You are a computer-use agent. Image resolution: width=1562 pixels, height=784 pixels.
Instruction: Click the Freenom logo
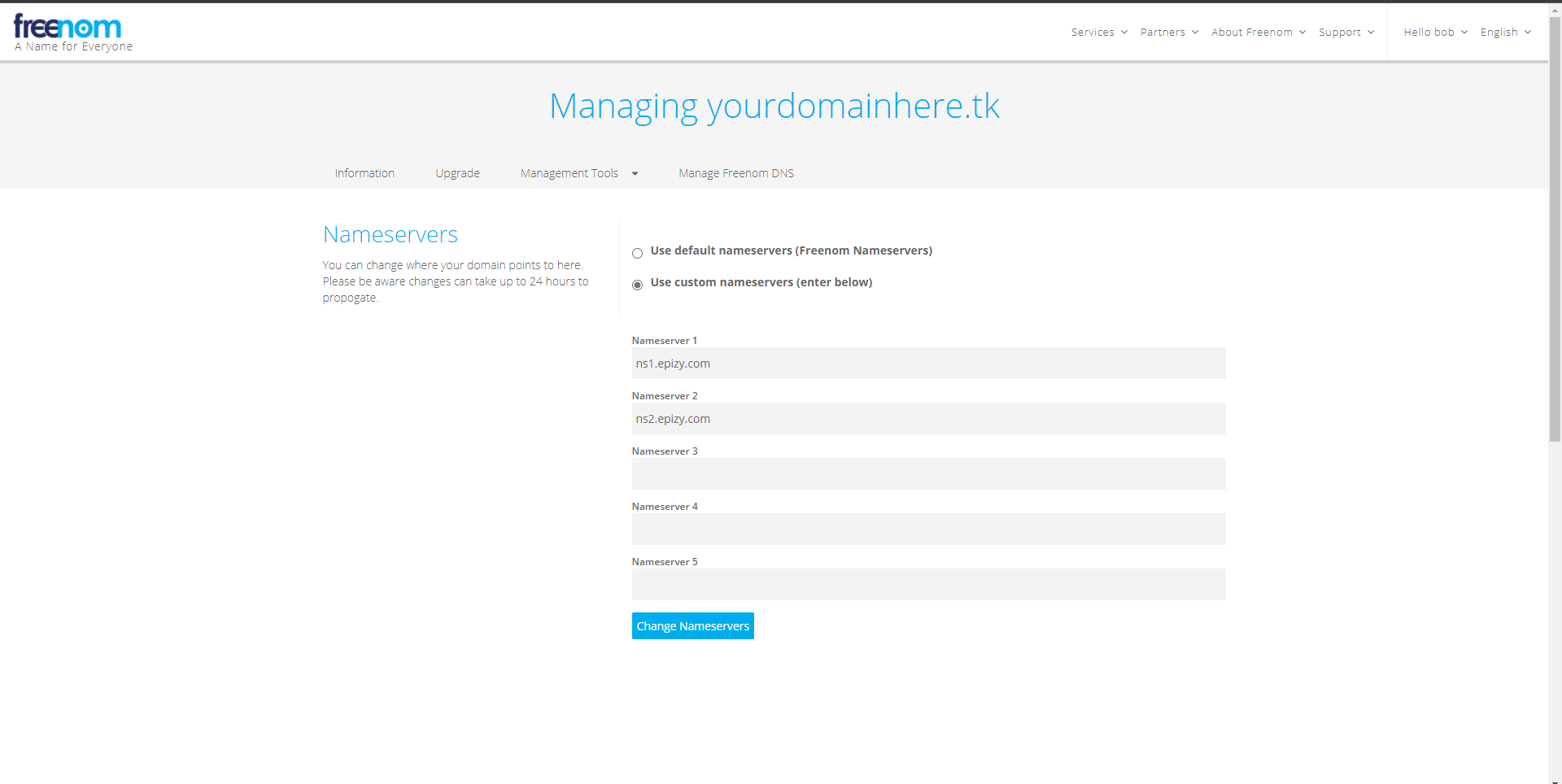(x=73, y=33)
